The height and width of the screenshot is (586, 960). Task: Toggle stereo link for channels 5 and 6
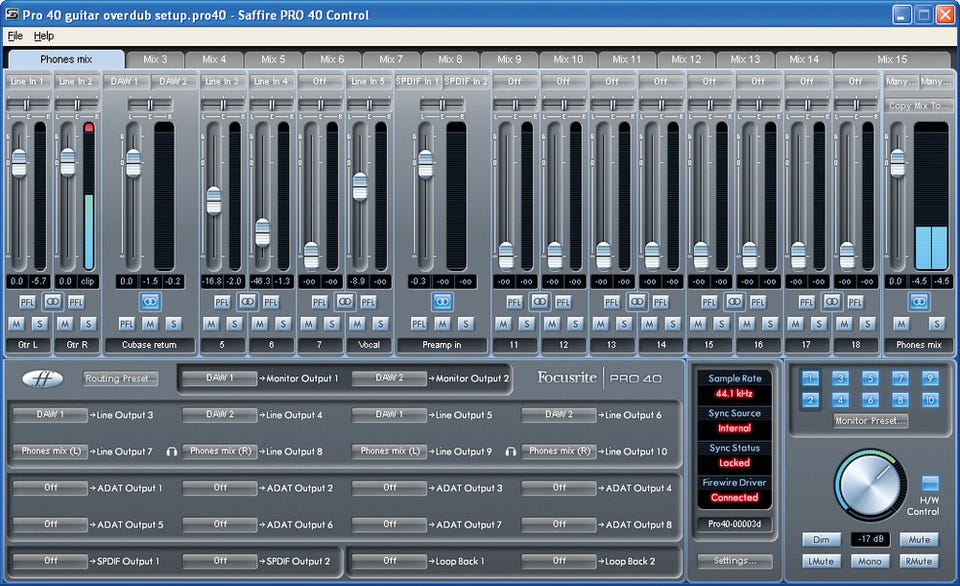(247, 301)
